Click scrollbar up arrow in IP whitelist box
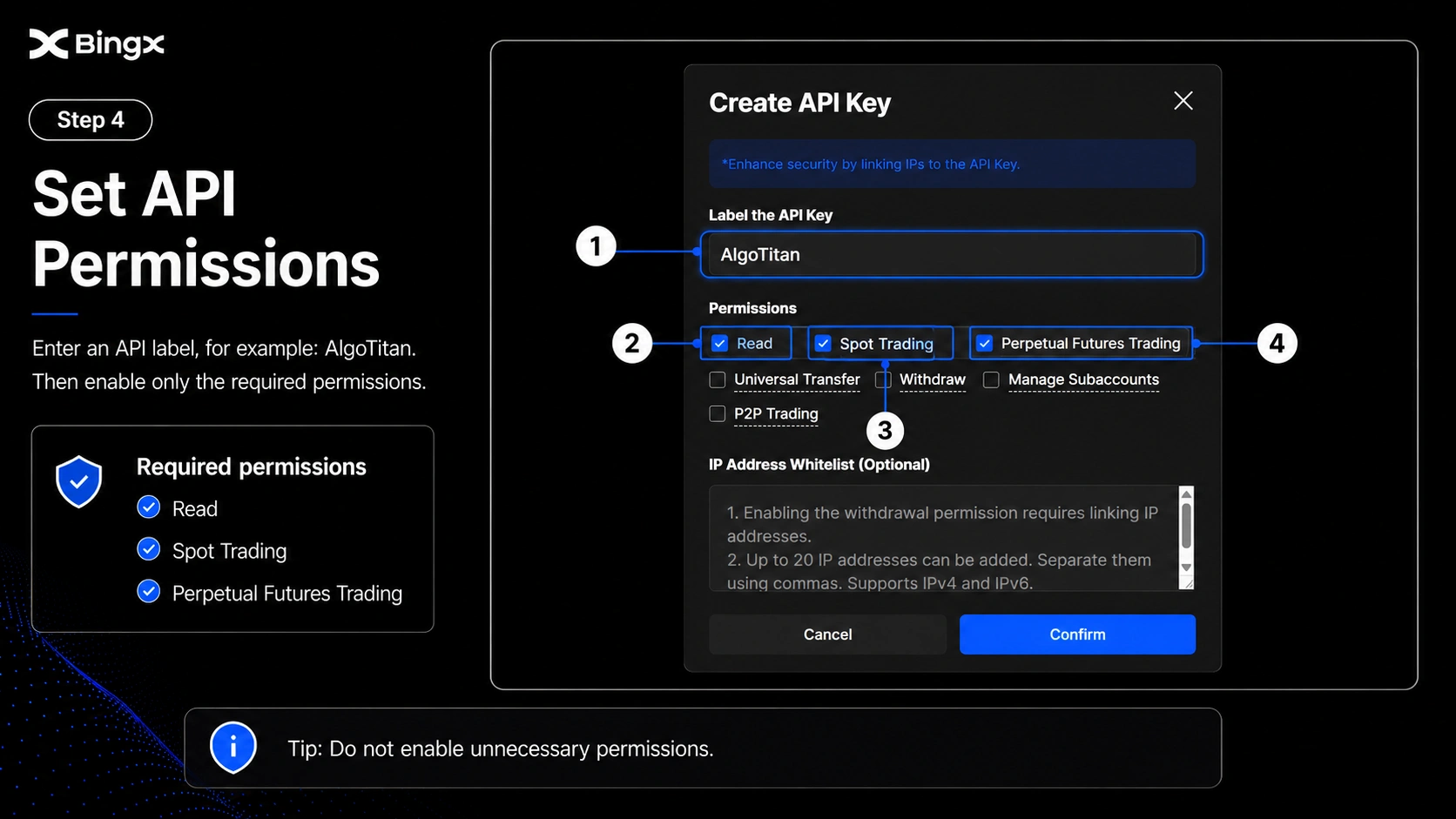Screen dimensions: 1456x819 coord(1186,494)
